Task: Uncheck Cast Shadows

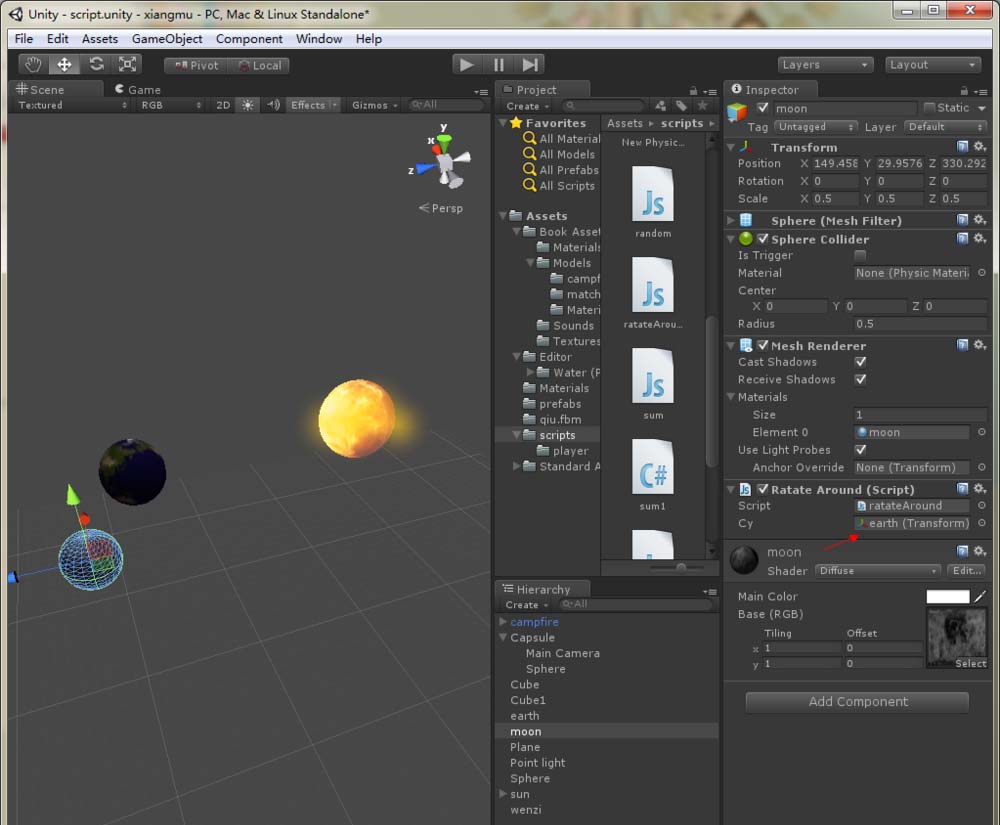Action: [x=860, y=361]
